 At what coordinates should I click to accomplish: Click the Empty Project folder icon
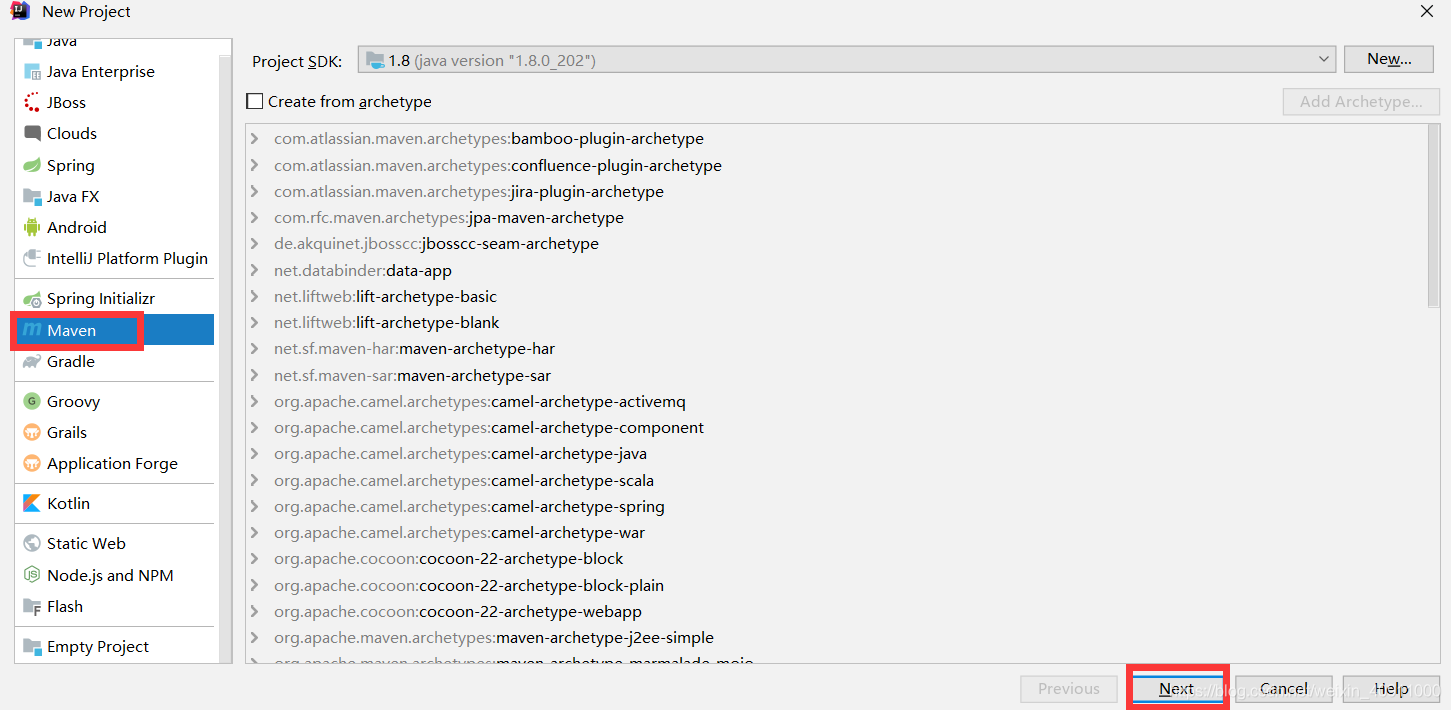(32, 647)
